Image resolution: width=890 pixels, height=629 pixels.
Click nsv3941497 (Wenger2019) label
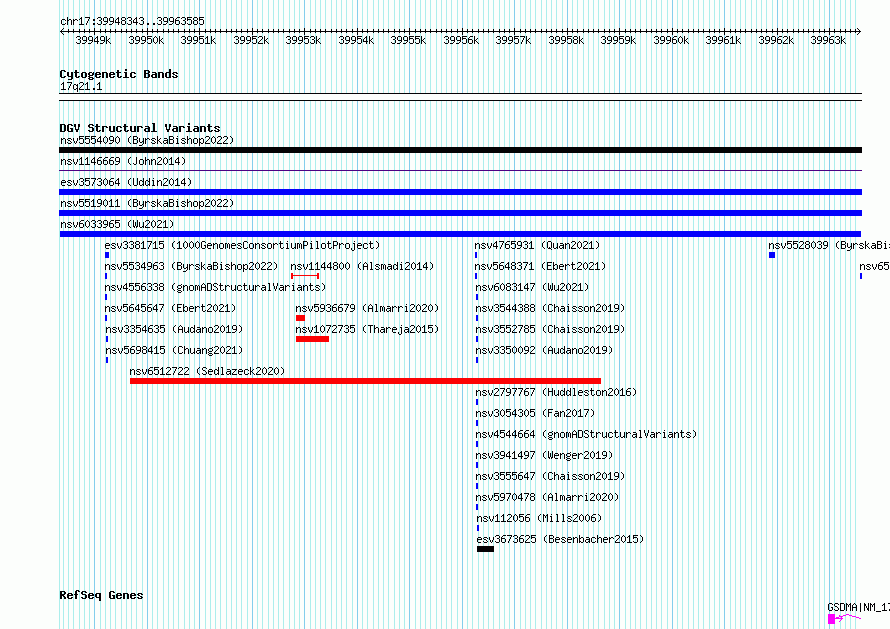pos(544,455)
